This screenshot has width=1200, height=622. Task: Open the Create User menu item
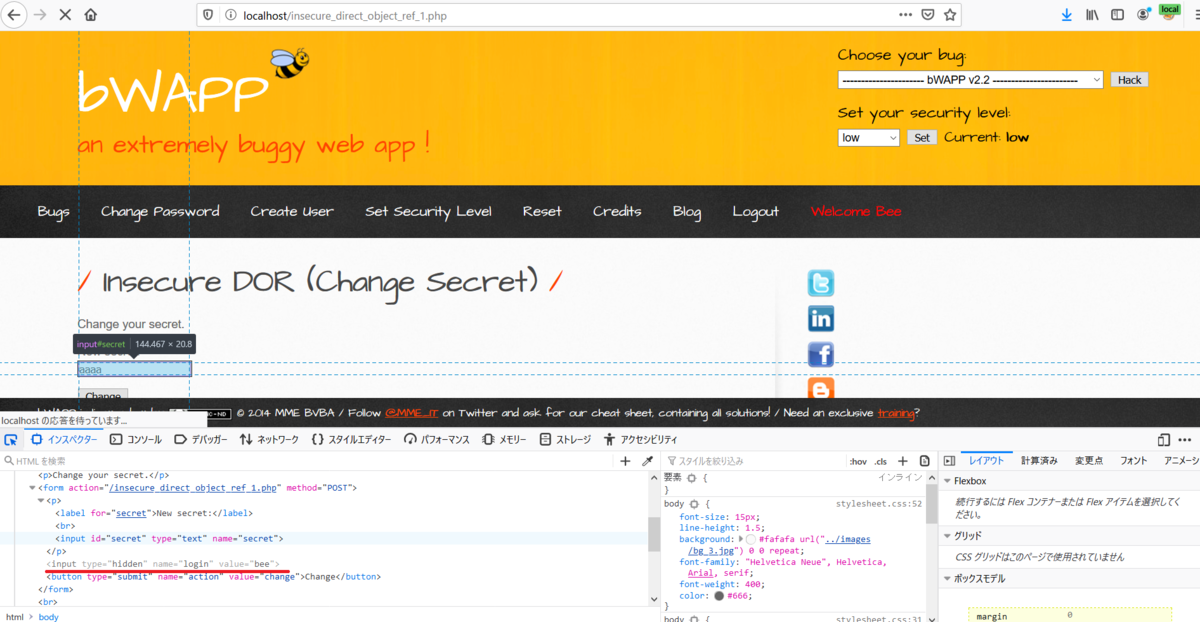[292, 212]
